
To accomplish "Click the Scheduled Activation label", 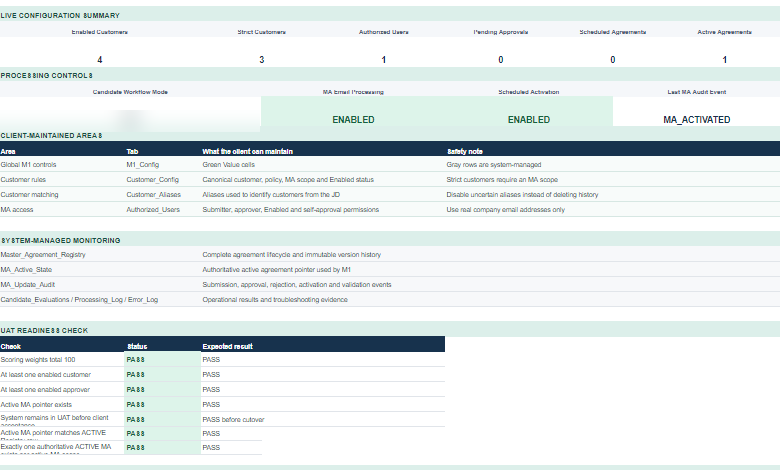I will coord(529,92).
